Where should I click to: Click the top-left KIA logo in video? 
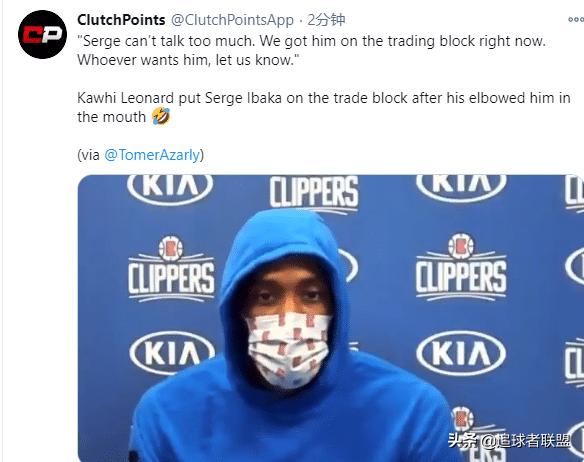[x=170, y=187]
